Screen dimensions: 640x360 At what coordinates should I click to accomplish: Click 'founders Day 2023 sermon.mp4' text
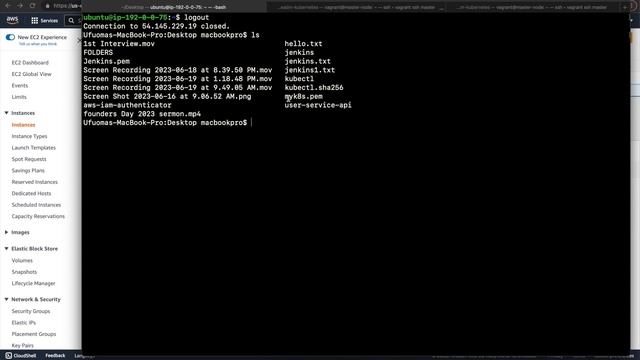(142, 114)
